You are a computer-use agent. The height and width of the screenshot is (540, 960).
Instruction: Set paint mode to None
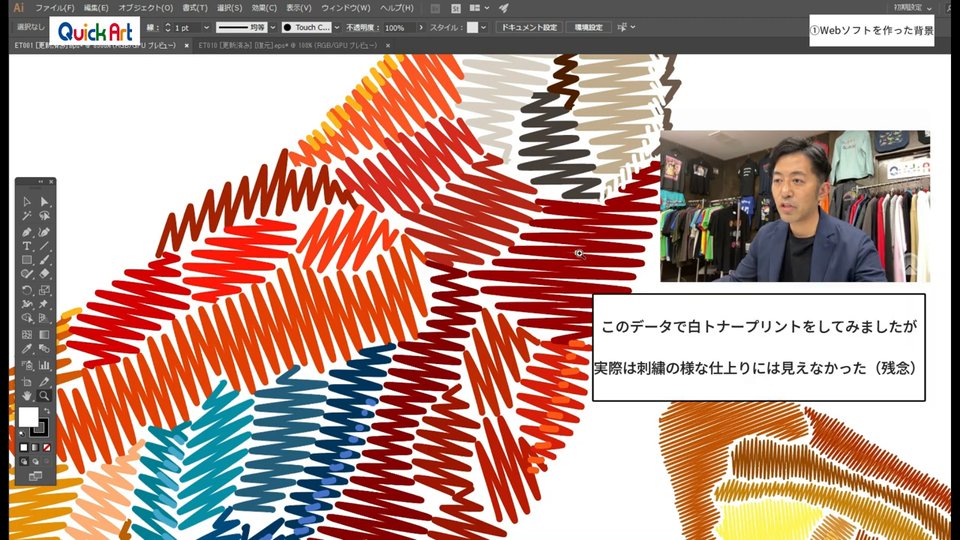[47, 448]
